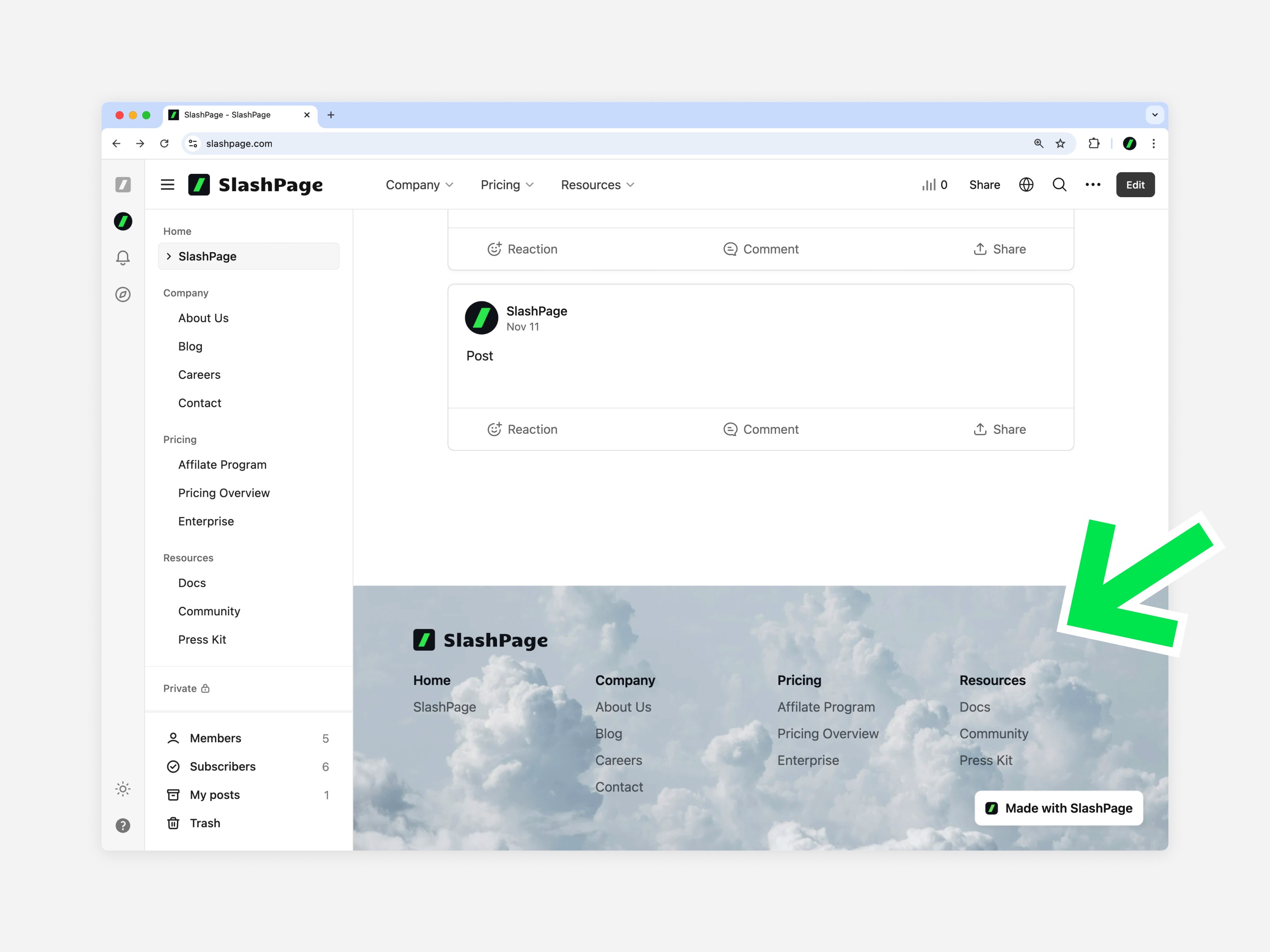Expand the SlashPage tree item chevron
The width and height of the screenshot is (1270, 952).
pyautogui.click(x=169, y=256)
